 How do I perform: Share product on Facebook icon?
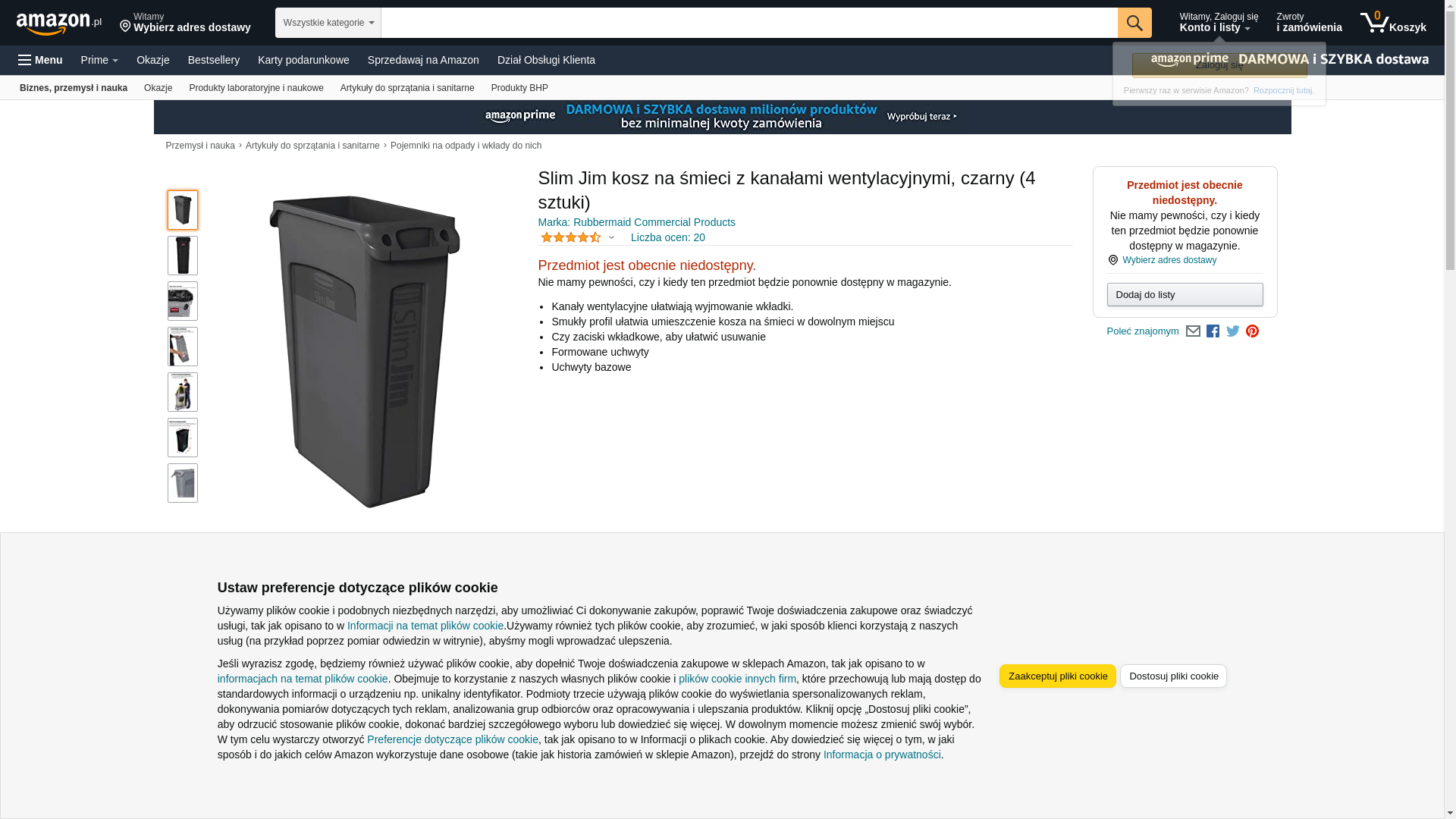pos(1213,331)
